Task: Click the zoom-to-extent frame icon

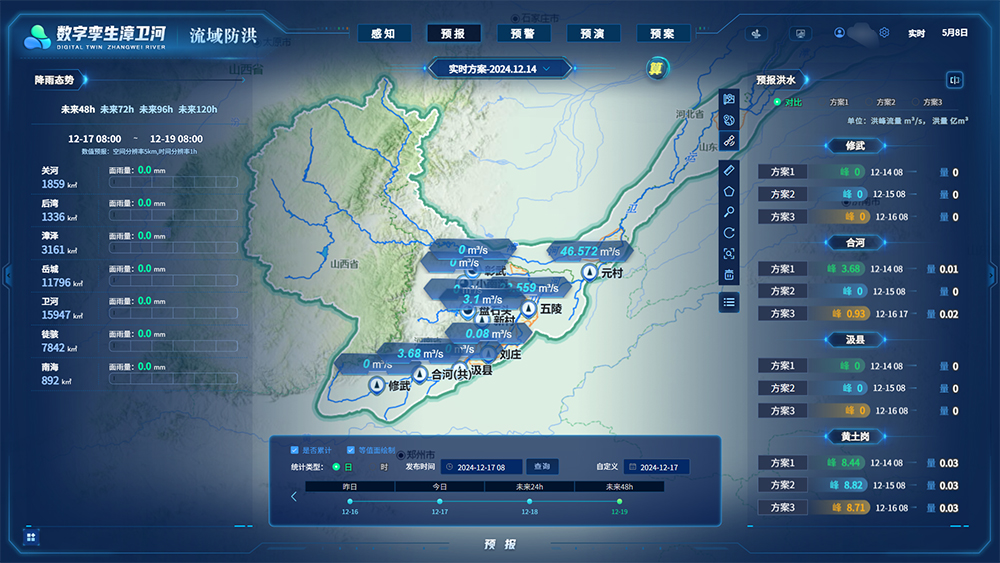Action: point(729,254)
